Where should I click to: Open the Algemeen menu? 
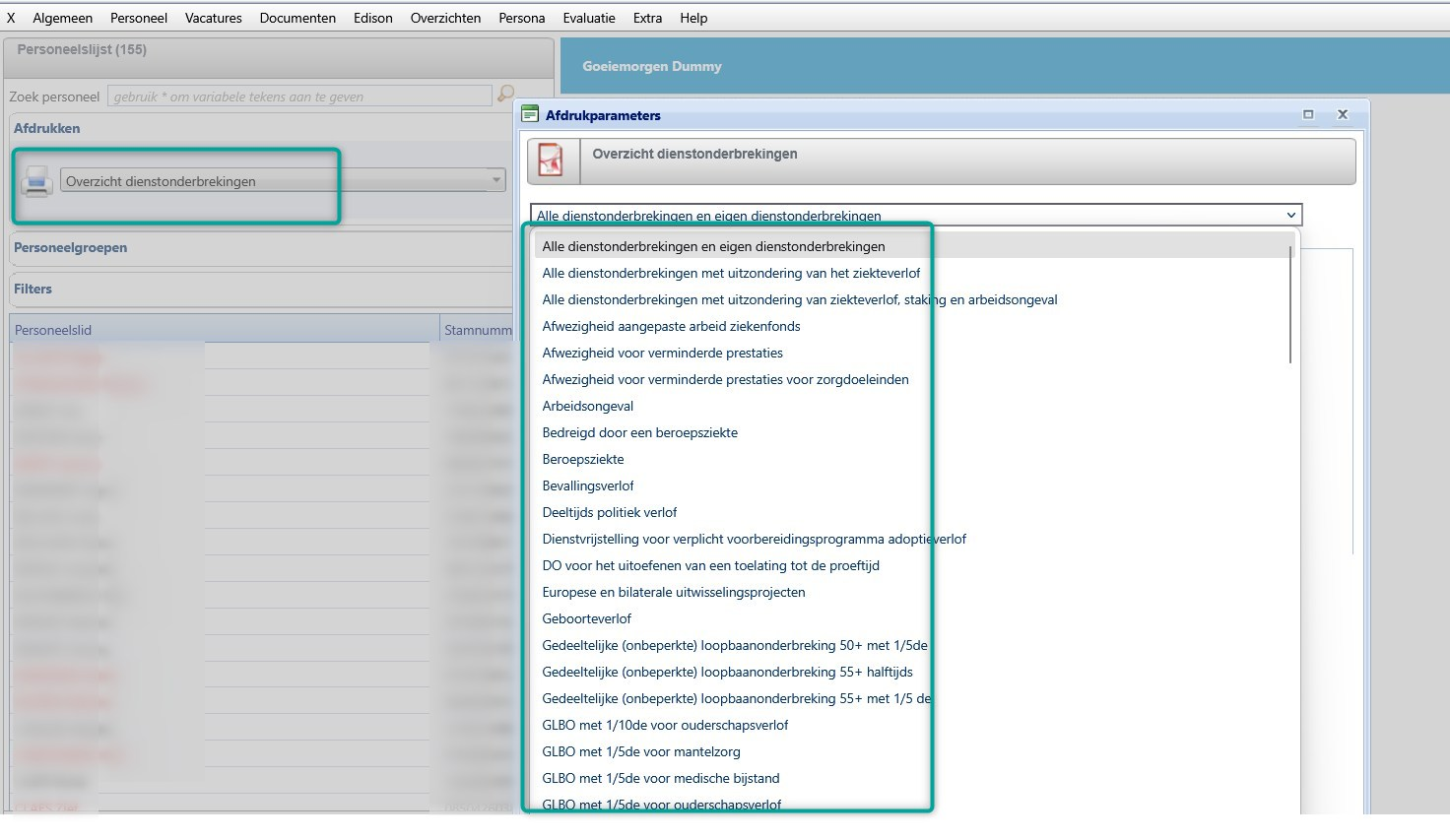coord(63,18)
